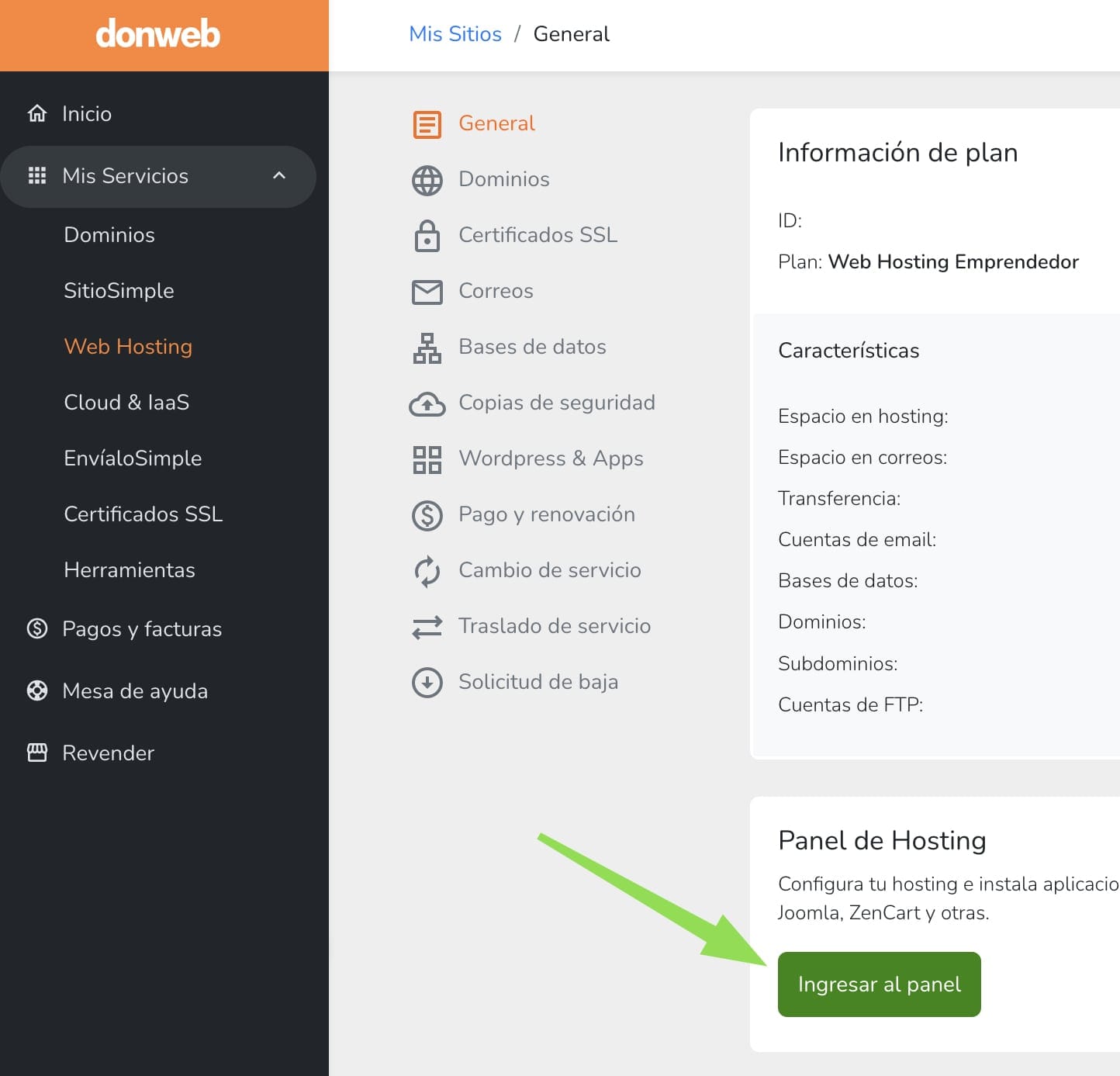Click the General breadcrumb text
This screenshot has width=1120, height=1076.
572,34
